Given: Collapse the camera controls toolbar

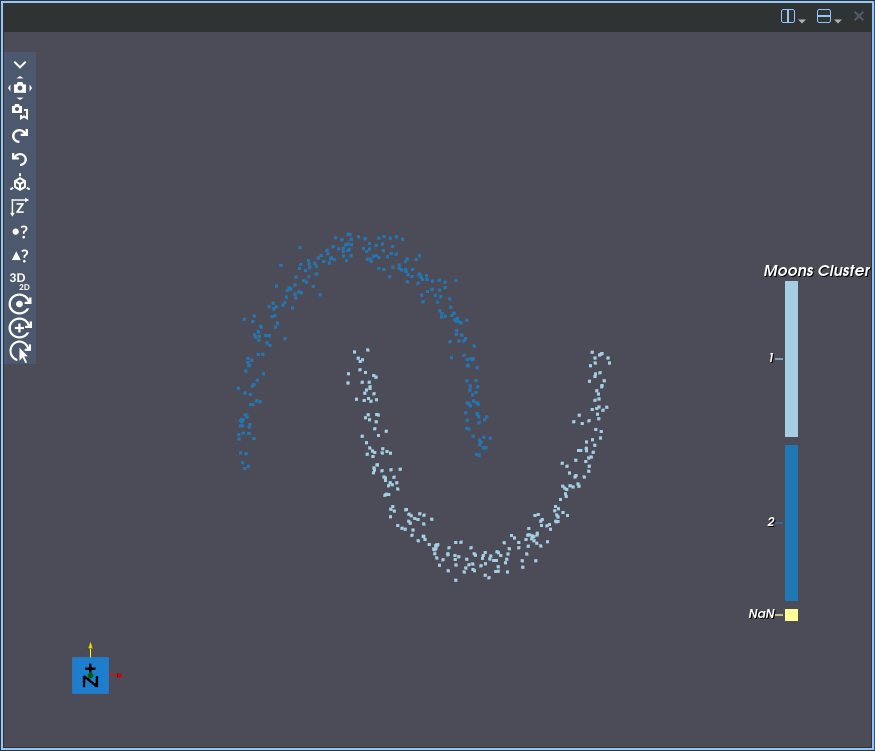Looking at the screenshot, I should tap(20, 64).
